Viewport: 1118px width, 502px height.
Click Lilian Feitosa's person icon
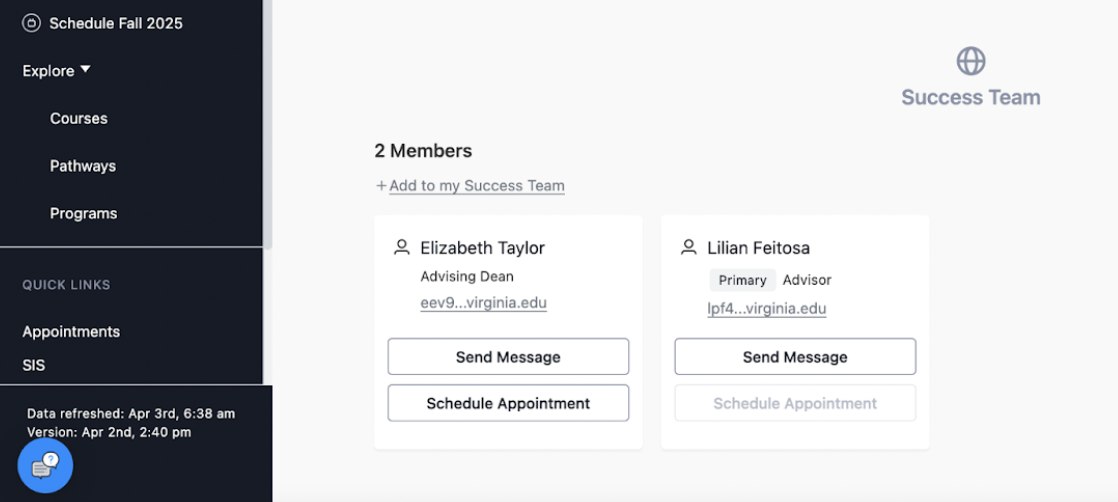click(688, 247)
